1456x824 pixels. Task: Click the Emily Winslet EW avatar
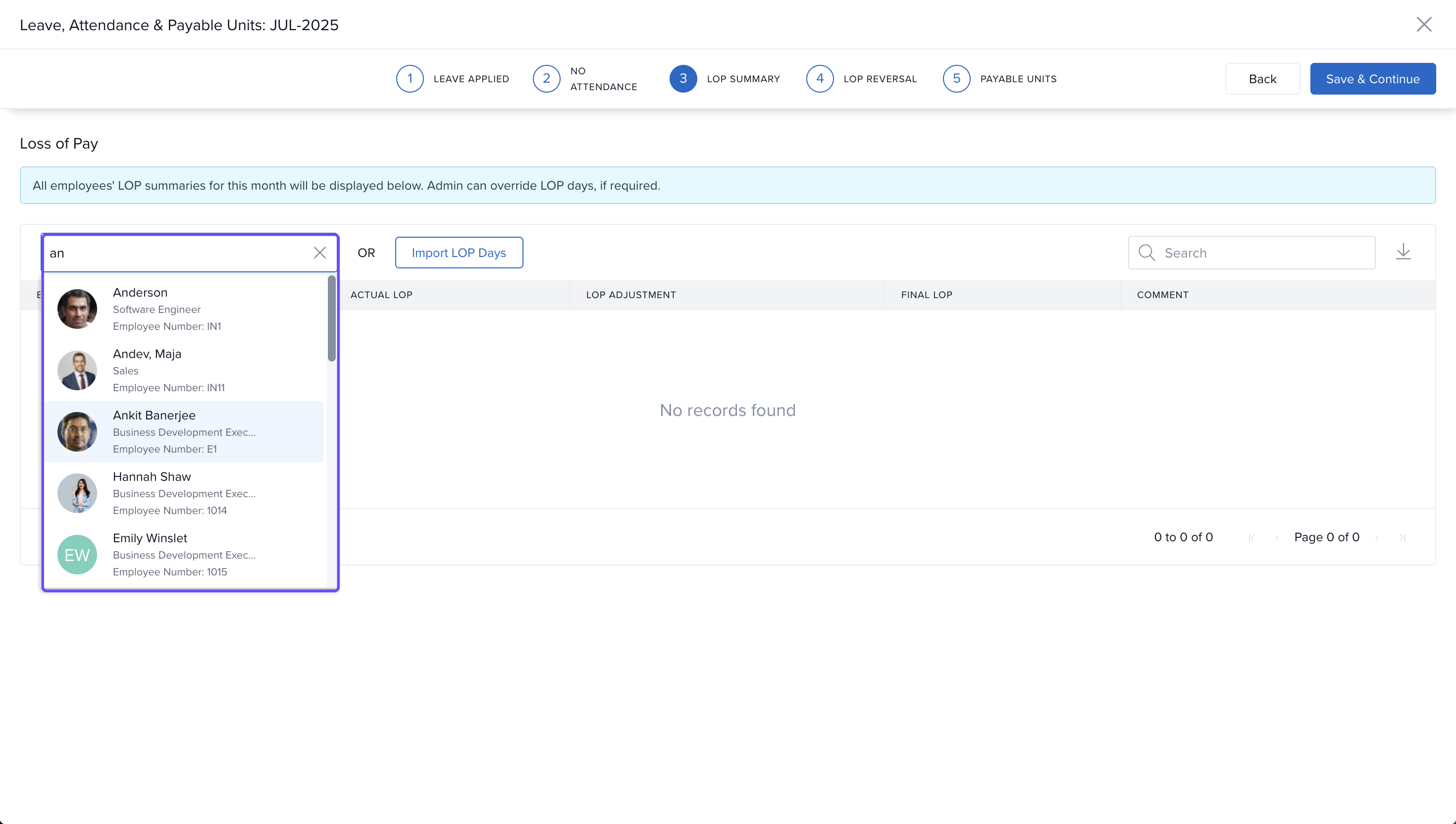pyautogui.click(x=77, y=555)
